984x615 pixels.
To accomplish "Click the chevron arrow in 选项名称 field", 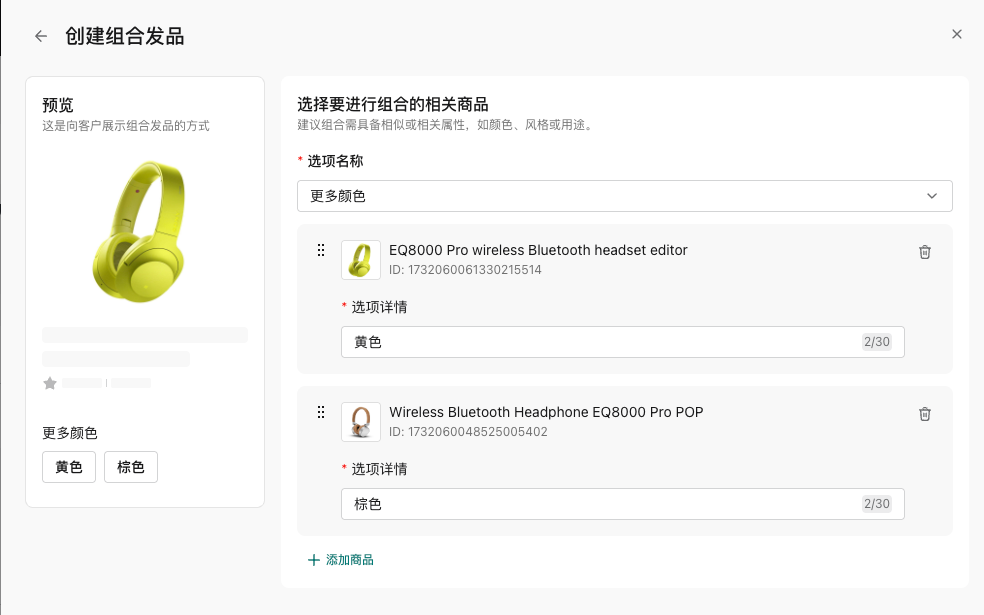I will point(932,196).
